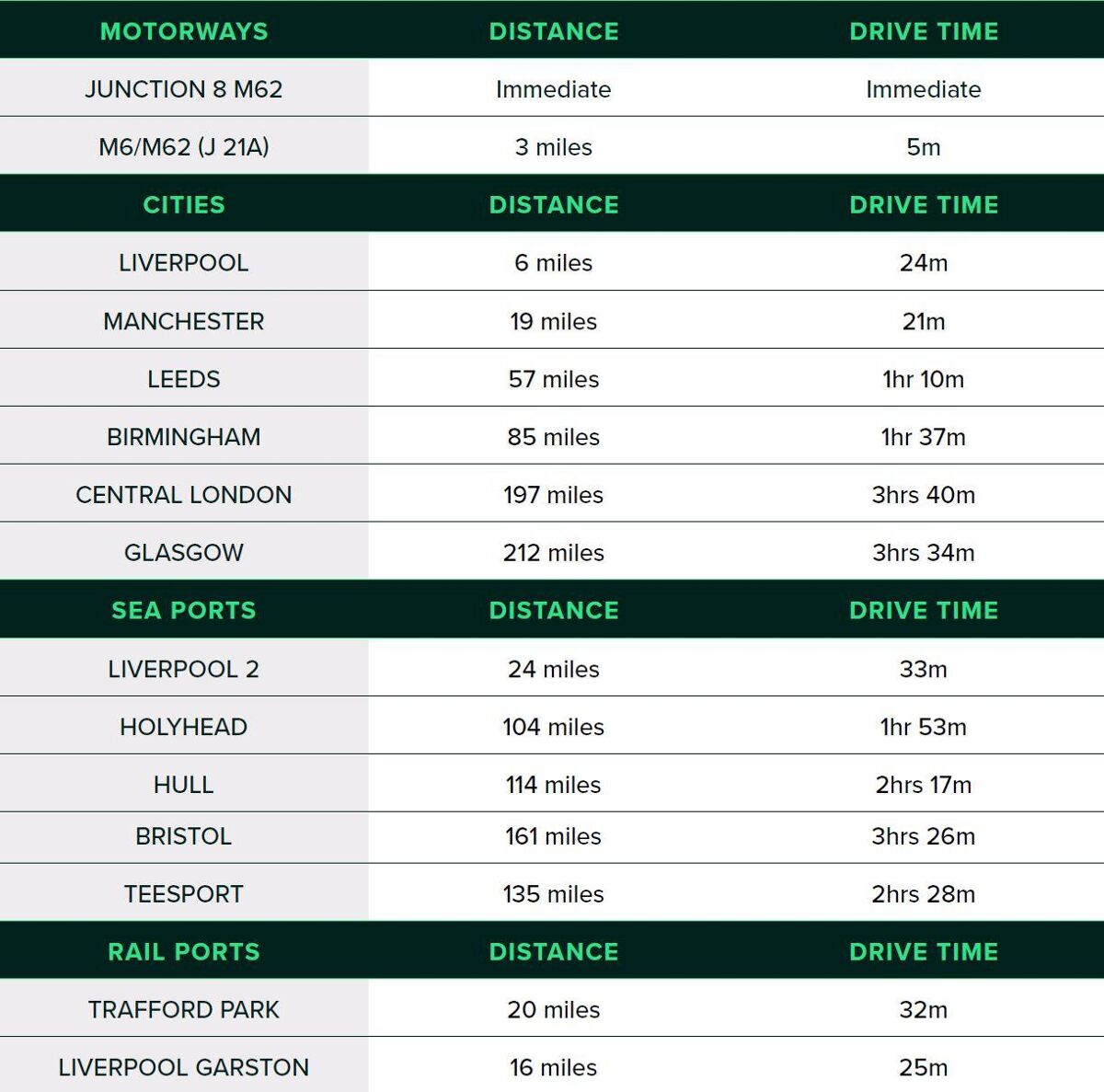Click the CITIES section header
Screen dimensions: 1104x1092
(x=184, y=204)
